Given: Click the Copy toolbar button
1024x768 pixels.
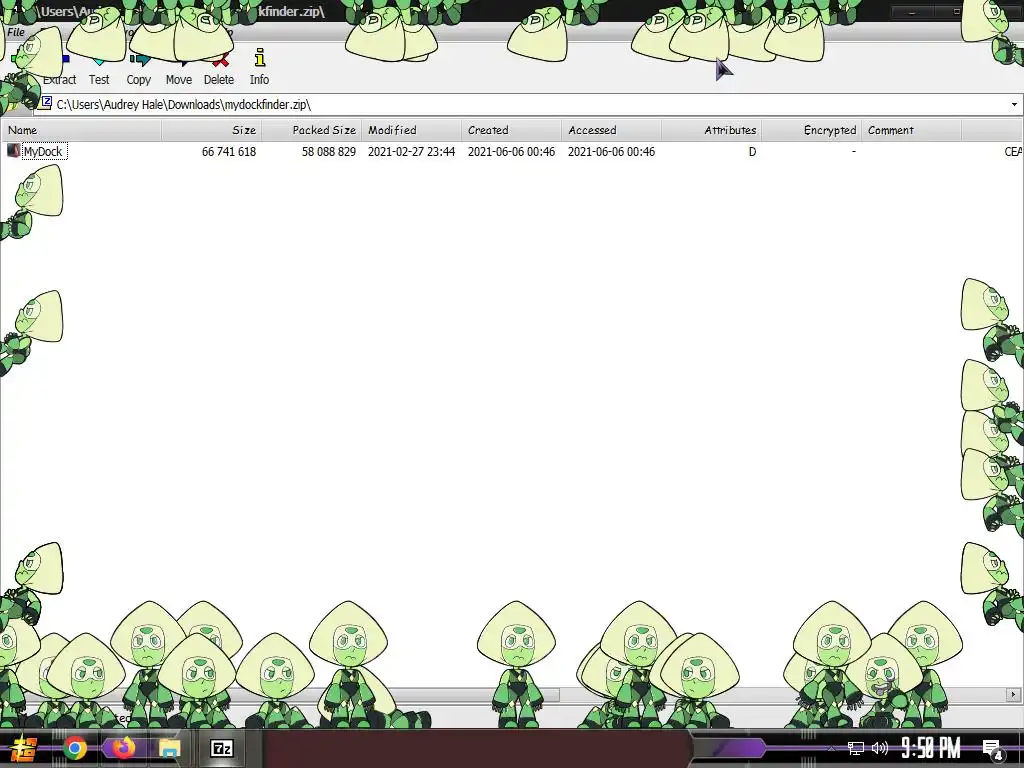Looking at the screenshot, I should click(x=138, y=67).
